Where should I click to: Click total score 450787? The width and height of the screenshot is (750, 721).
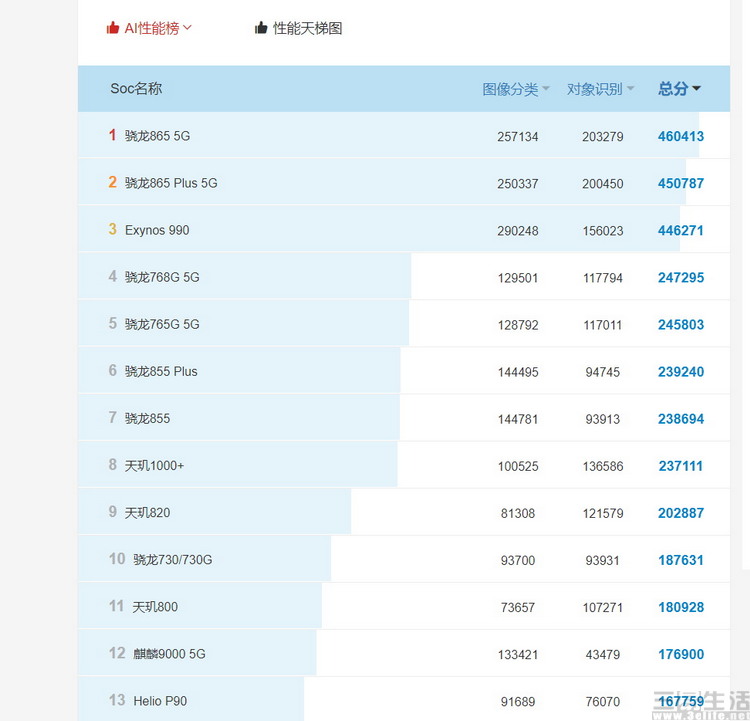click(x=681, y=183)
